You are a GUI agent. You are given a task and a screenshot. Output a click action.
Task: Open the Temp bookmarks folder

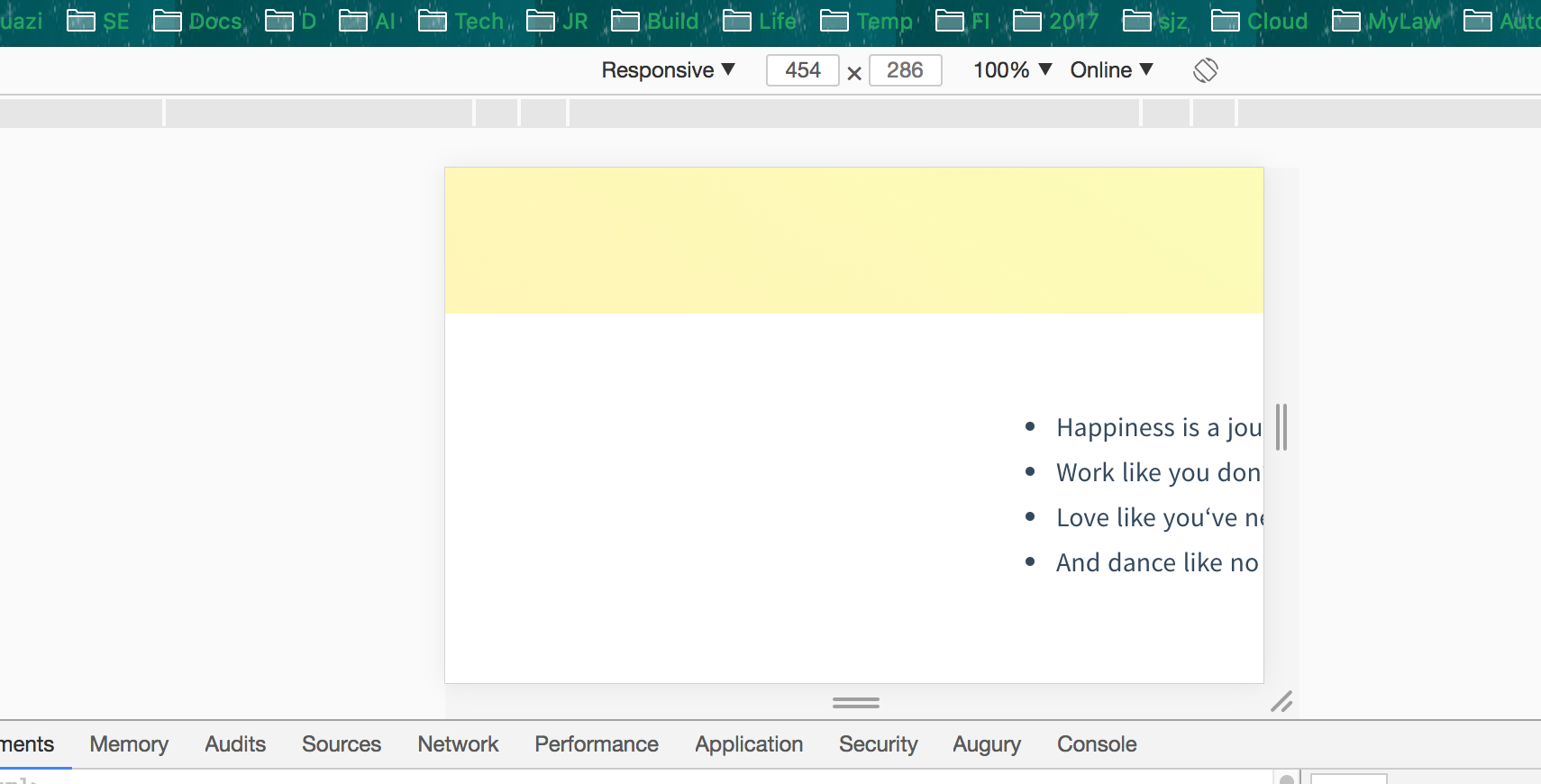866,21
